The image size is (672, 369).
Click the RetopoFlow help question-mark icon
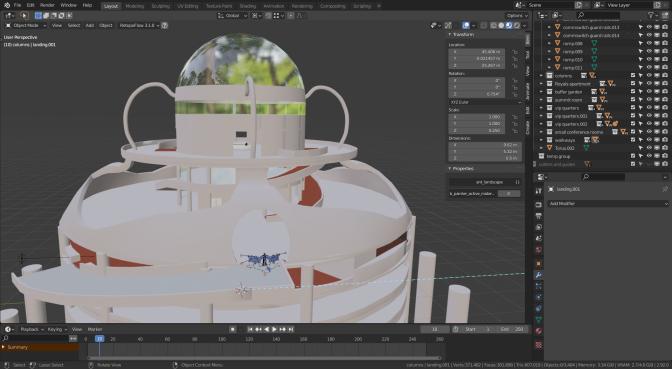[x=165, y=25]
